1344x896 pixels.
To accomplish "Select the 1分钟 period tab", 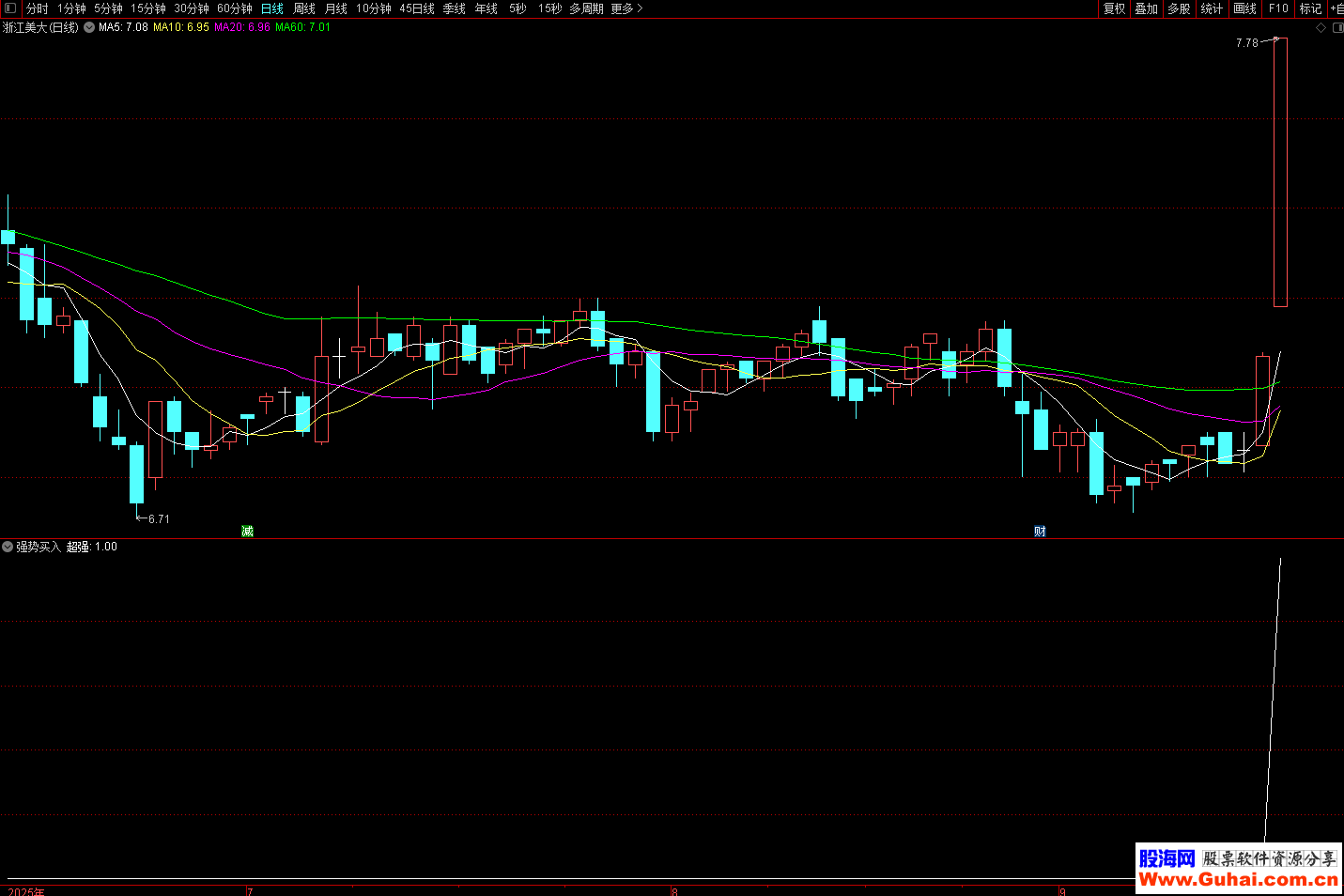I will (x=71, y=8).
